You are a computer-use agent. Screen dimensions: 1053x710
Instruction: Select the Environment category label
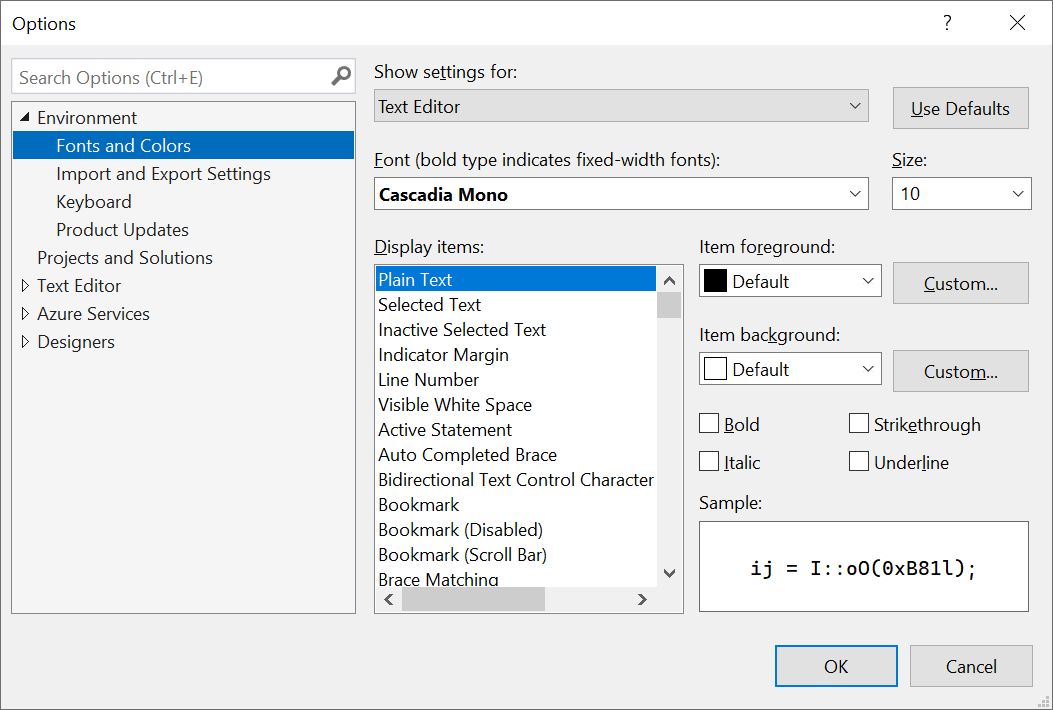(87, 118)
